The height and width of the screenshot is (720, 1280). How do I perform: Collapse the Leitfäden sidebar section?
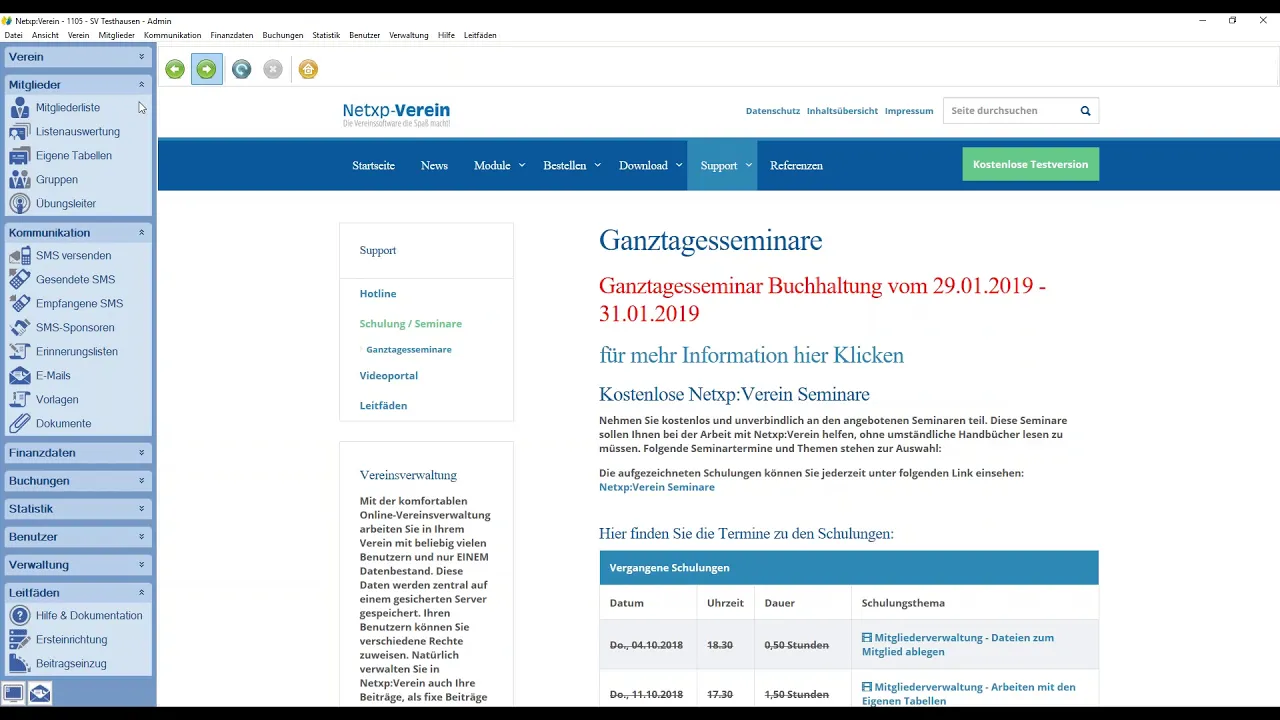click(x=78, y=593)
